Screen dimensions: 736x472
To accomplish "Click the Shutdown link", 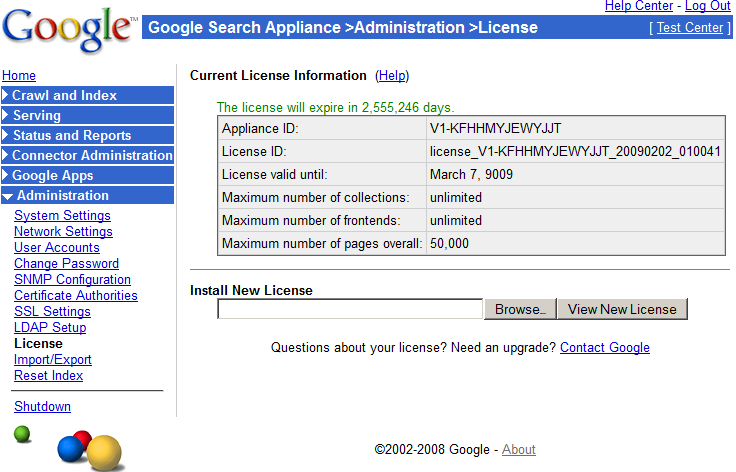I will coord(42,406).
